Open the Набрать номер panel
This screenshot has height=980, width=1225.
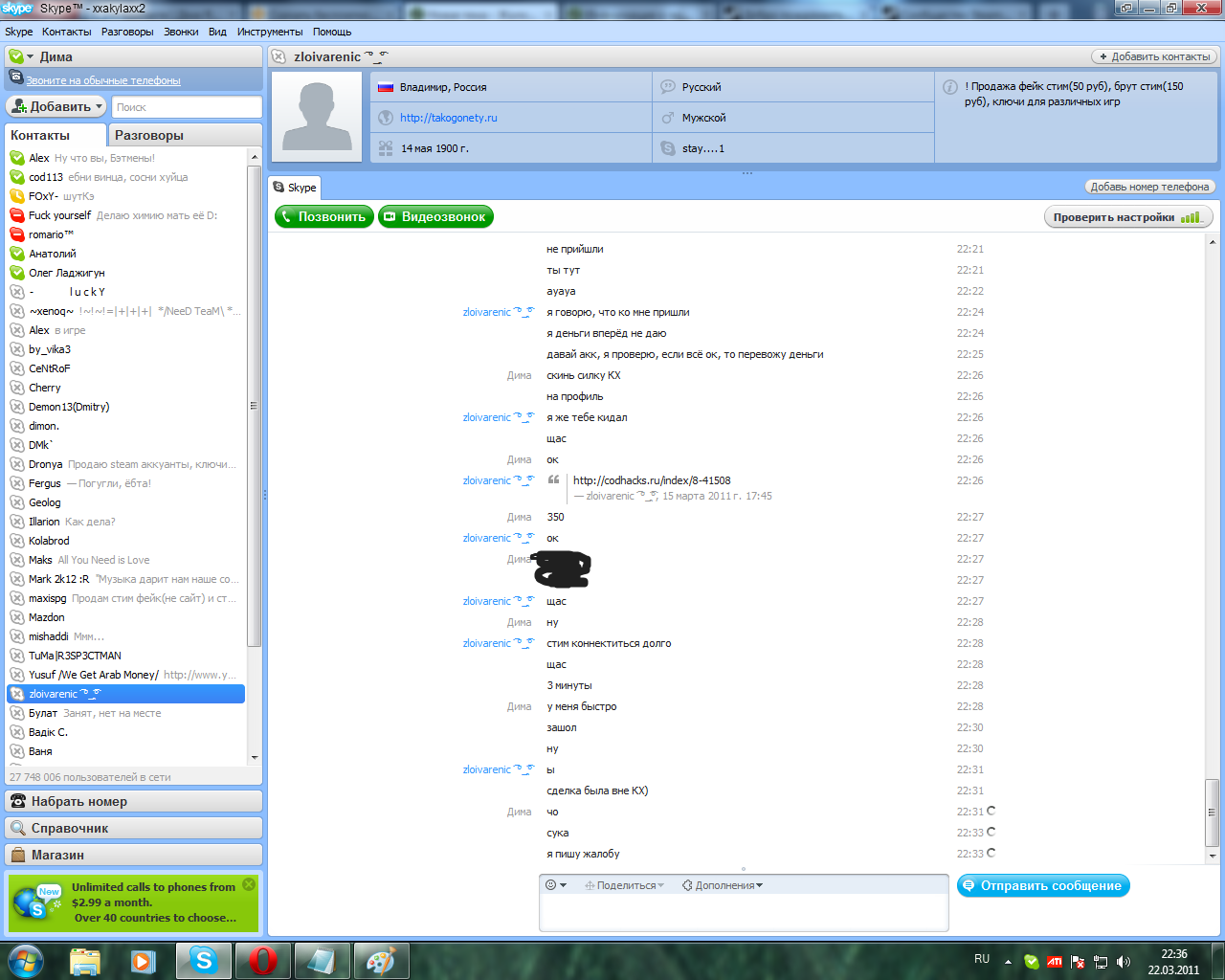(134, 801)
